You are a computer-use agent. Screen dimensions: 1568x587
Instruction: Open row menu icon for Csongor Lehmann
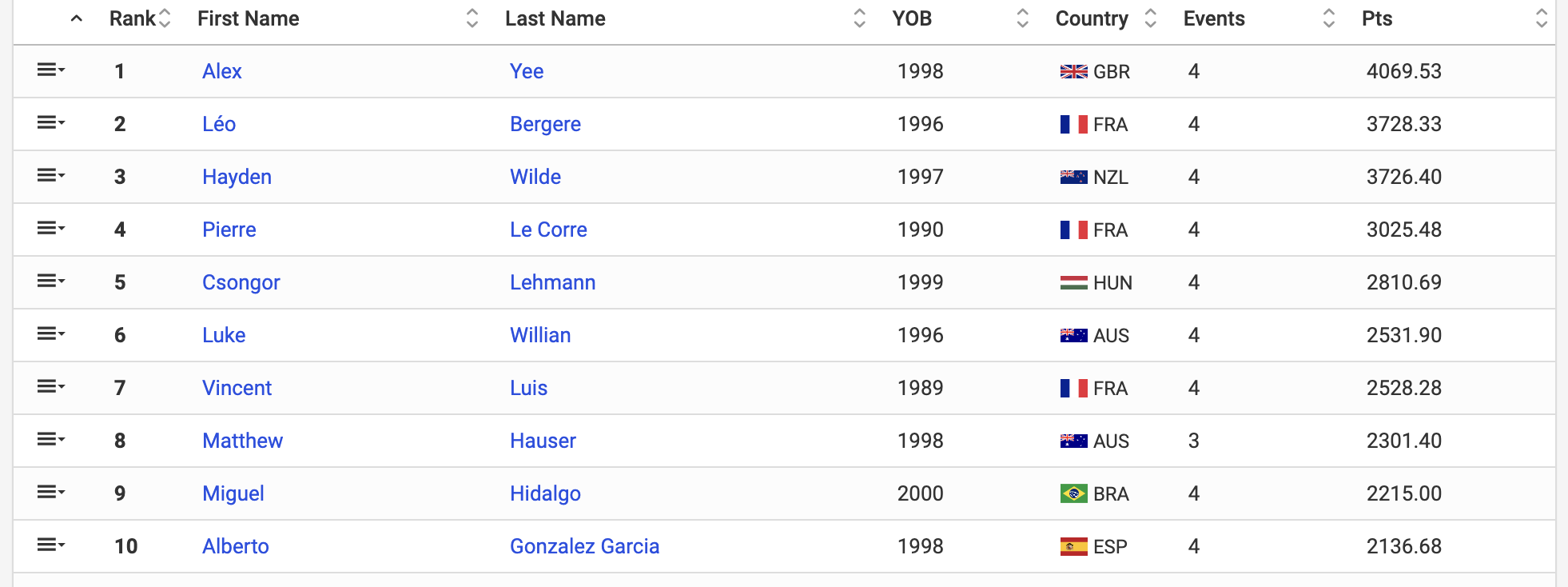click(51, 282)
